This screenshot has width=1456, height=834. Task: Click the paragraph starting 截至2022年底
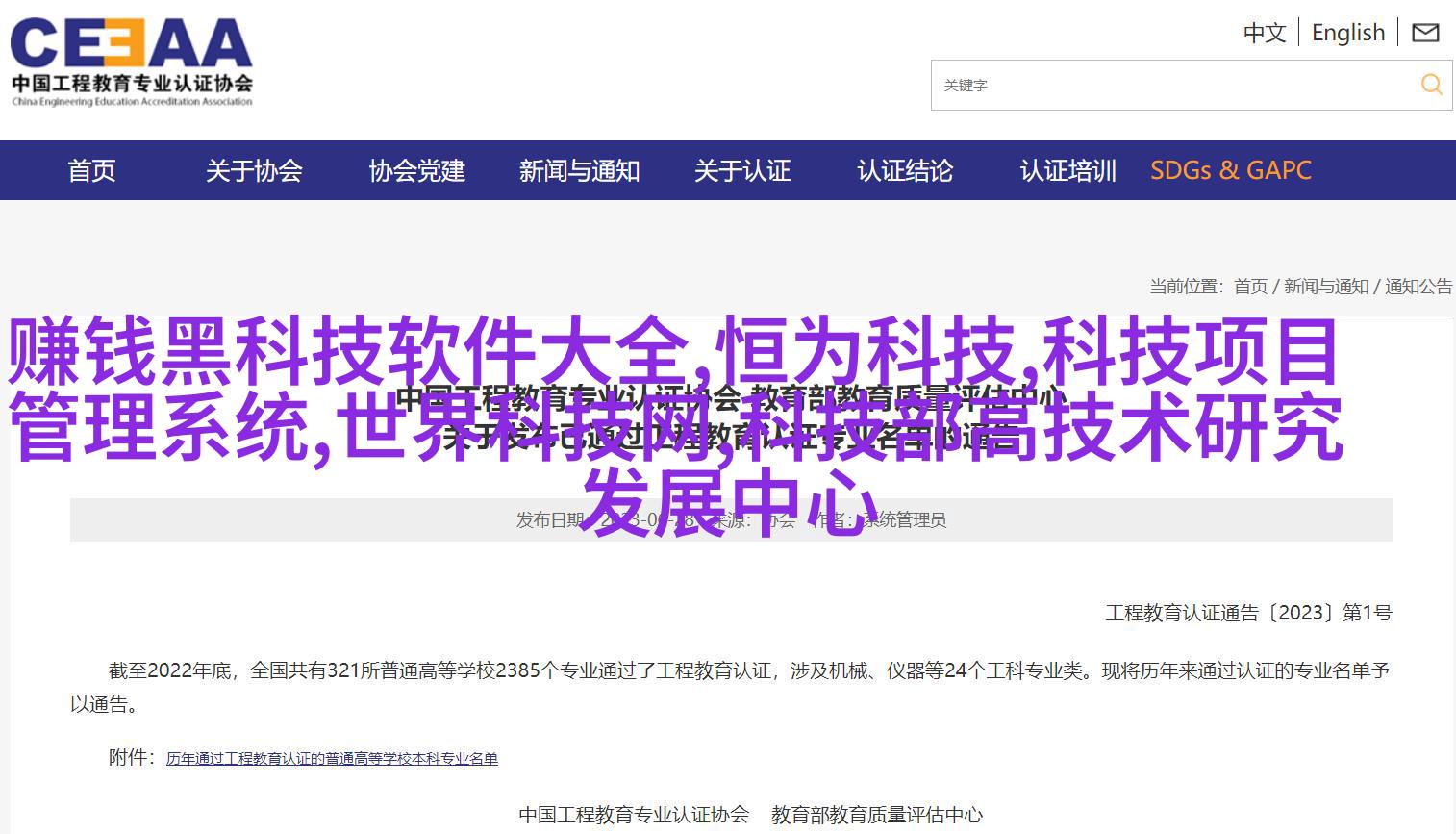[x=730, y=687]
